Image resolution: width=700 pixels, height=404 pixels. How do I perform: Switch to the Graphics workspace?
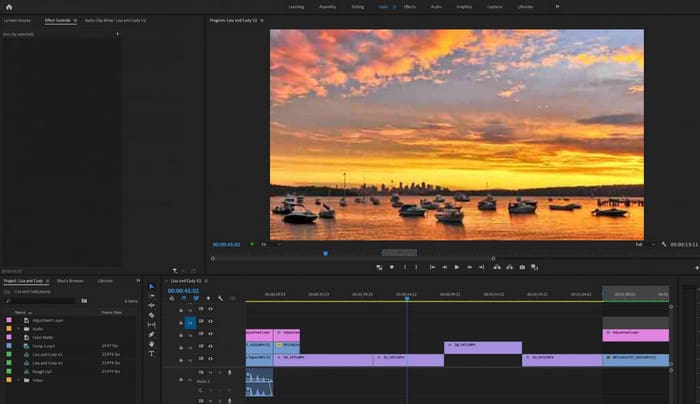click(x=464, y=7)
